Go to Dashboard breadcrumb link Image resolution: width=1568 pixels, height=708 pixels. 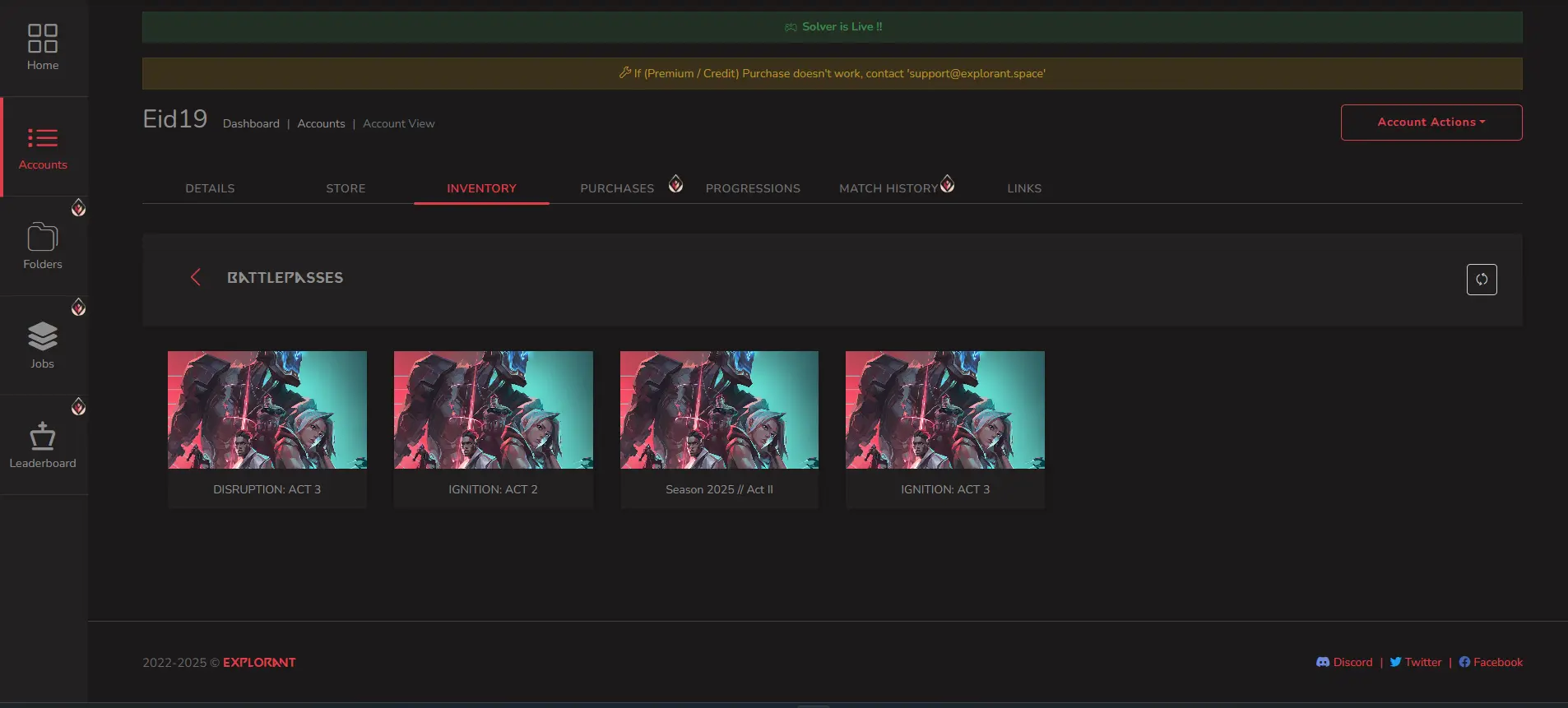pyautogui.click(x=251, y=123)
